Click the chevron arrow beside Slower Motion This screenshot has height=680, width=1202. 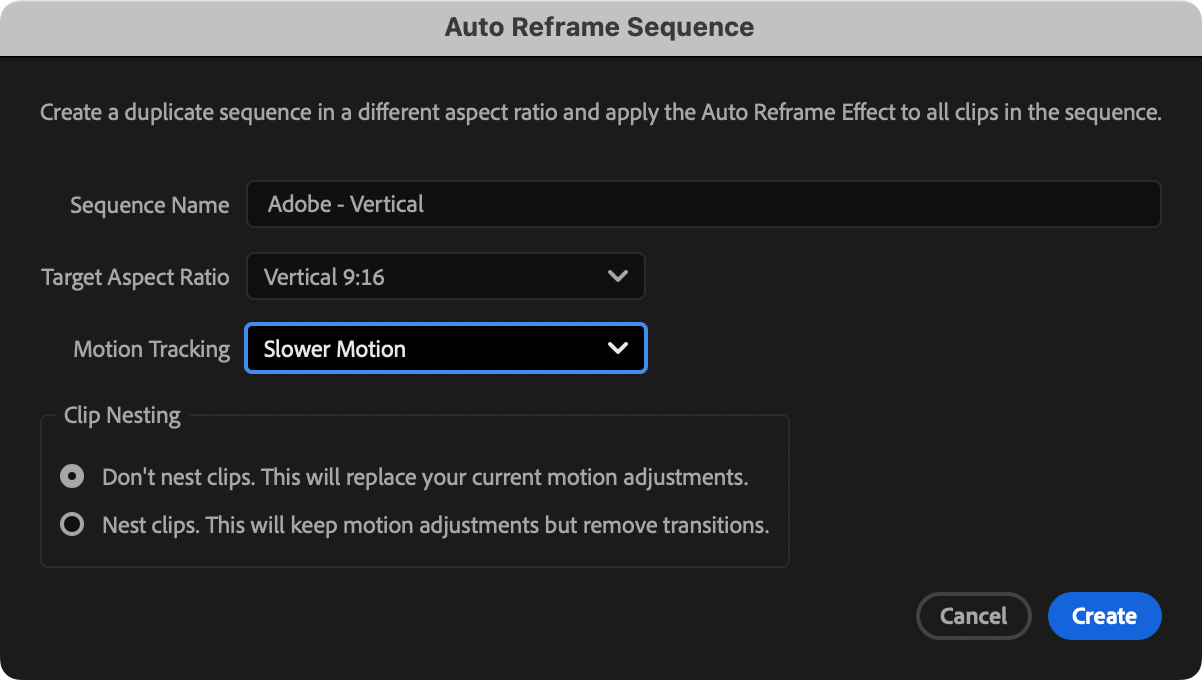618,349
